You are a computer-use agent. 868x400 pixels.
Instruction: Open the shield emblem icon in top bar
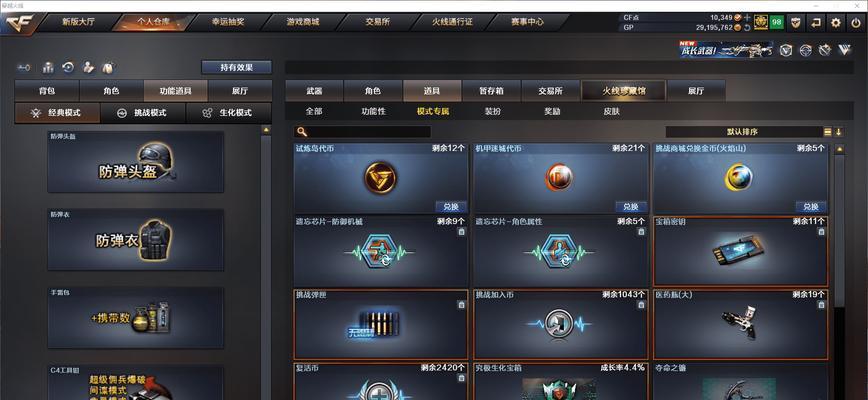tap(795, 23)
